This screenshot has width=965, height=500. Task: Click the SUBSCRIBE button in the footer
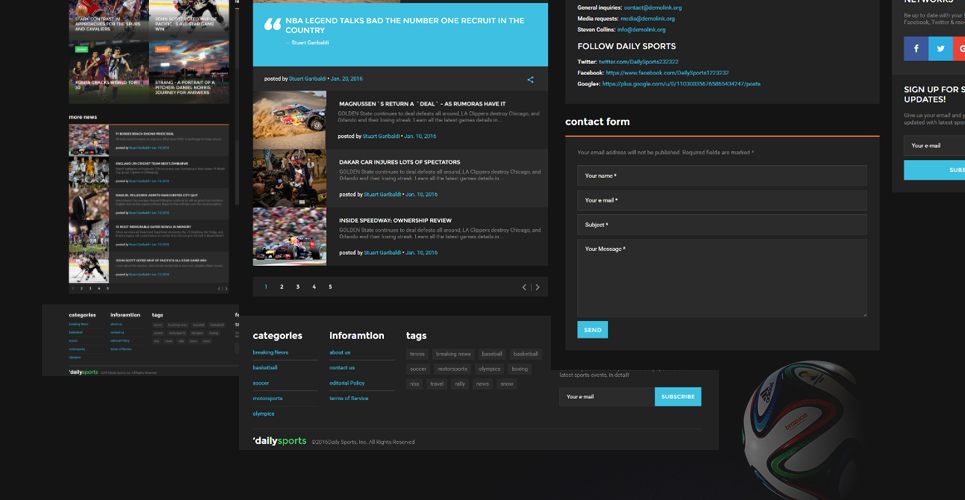click(x=678, y=397)
